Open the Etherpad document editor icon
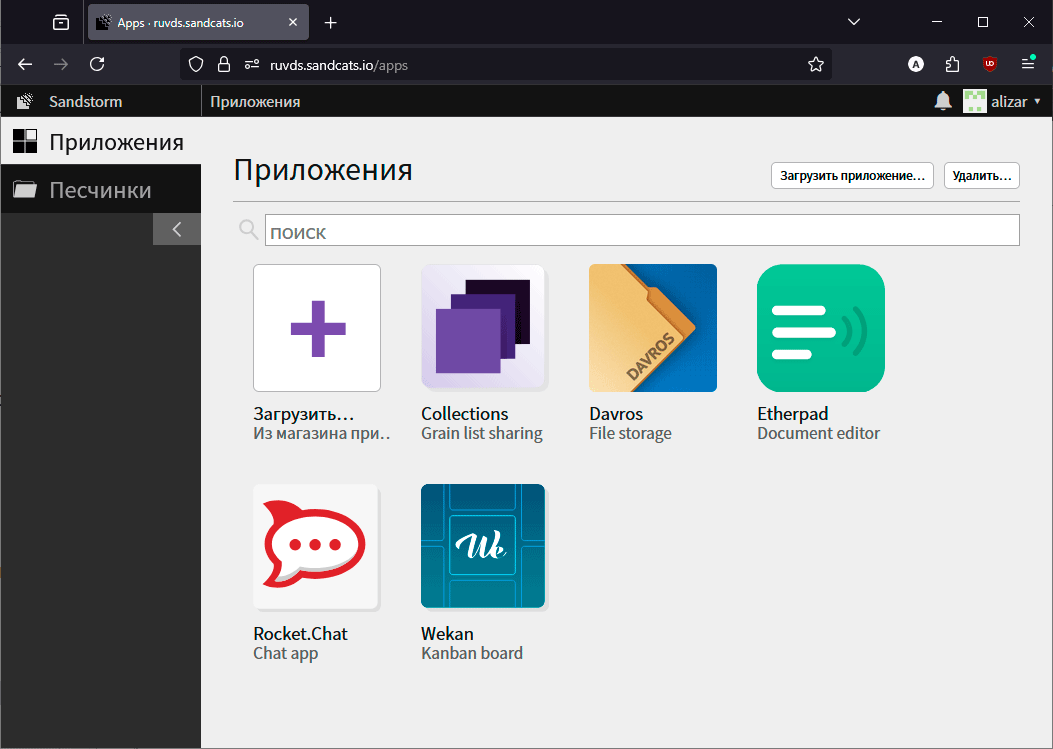This screenshot has height=749, width=1053. 821,328
